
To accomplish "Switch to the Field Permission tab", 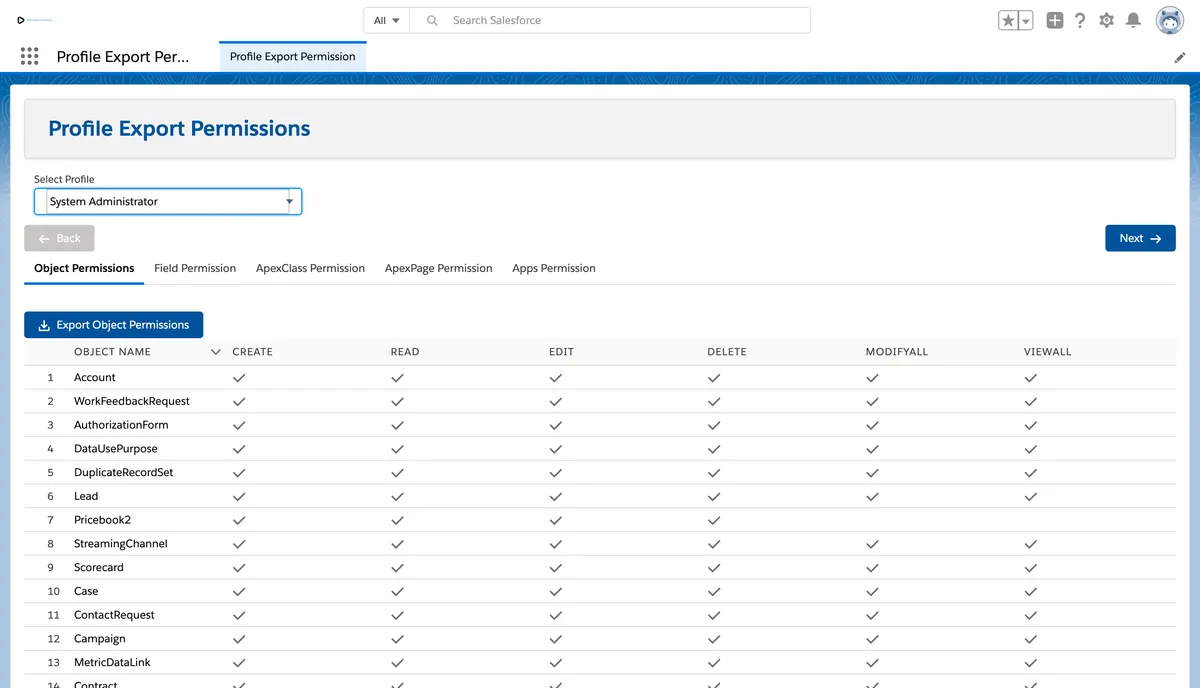I will click(x=195, y=268).
